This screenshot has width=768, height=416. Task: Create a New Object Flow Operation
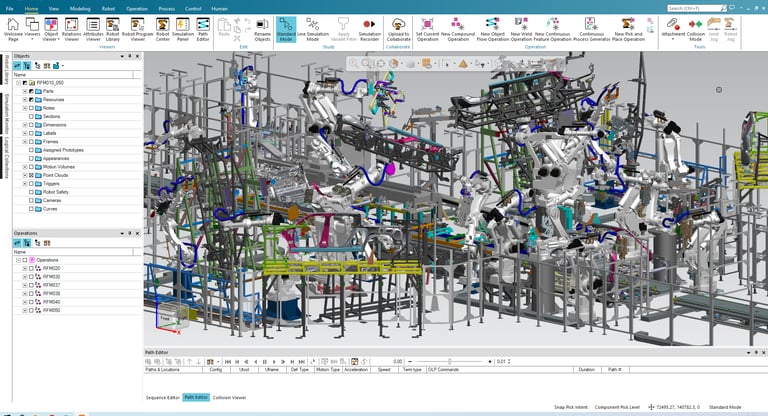point(493,29)
